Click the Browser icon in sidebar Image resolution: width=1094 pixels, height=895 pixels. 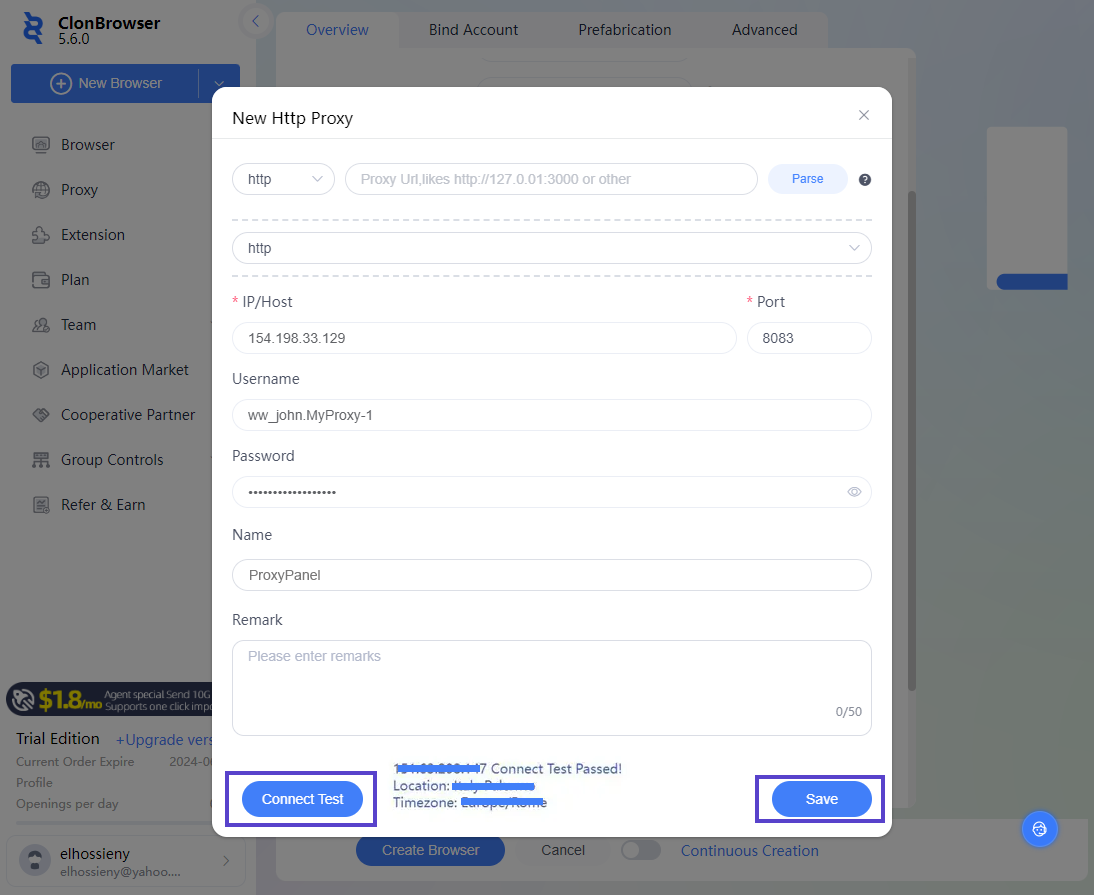41,145
